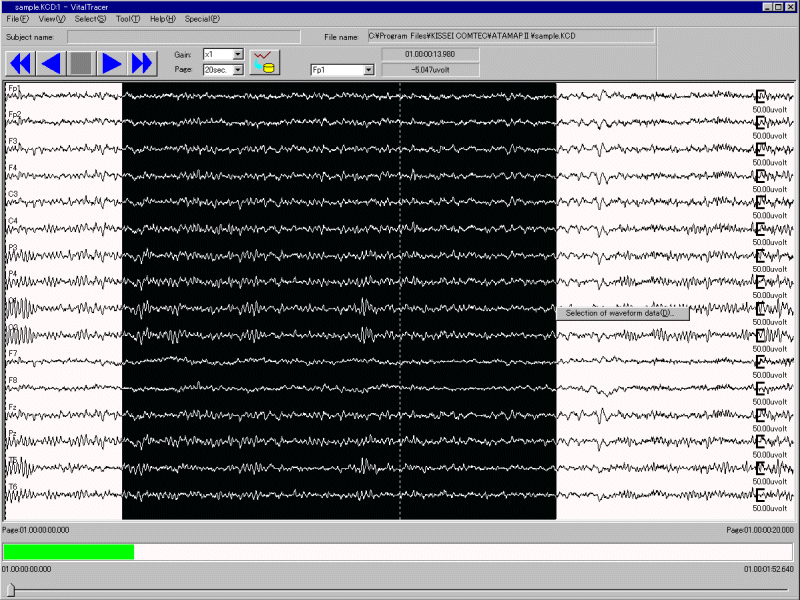The height and width of the screenshot is (600, 800).
Task: Open the Fp1 channel selector dropdown
Action: [x=368, y=70]
